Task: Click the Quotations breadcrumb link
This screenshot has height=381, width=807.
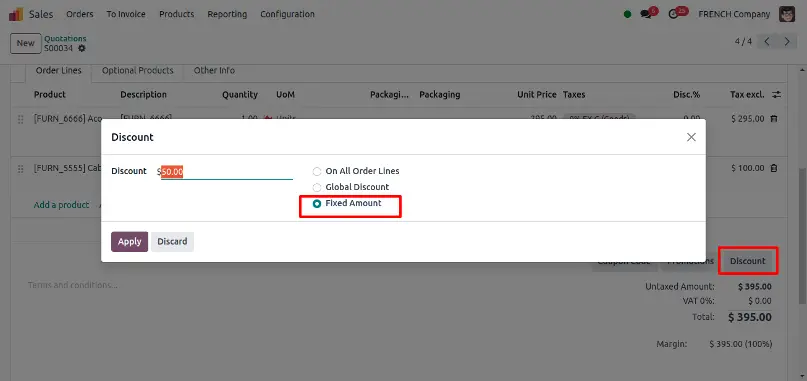Action: point(65,39)
